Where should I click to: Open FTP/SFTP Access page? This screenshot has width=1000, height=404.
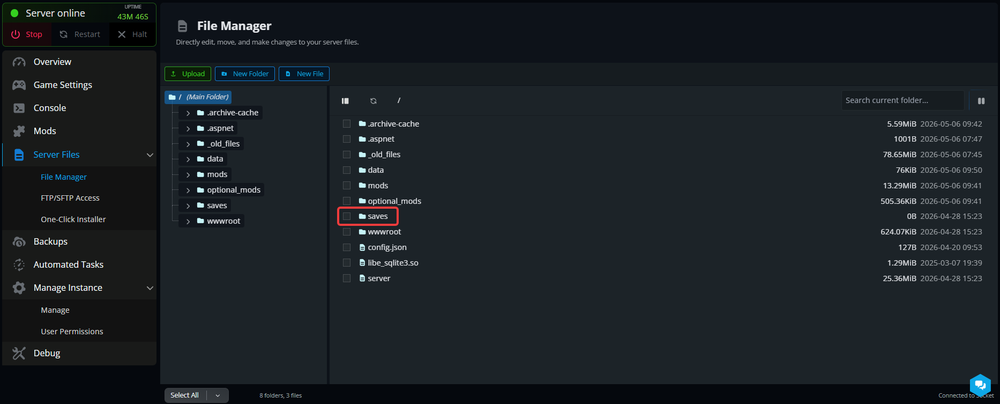tap(70, 198)
